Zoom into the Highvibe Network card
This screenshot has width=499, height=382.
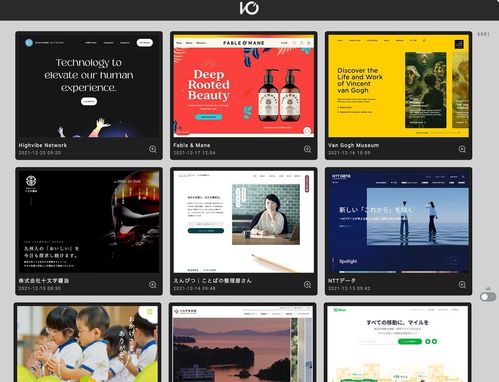point(153,149)
